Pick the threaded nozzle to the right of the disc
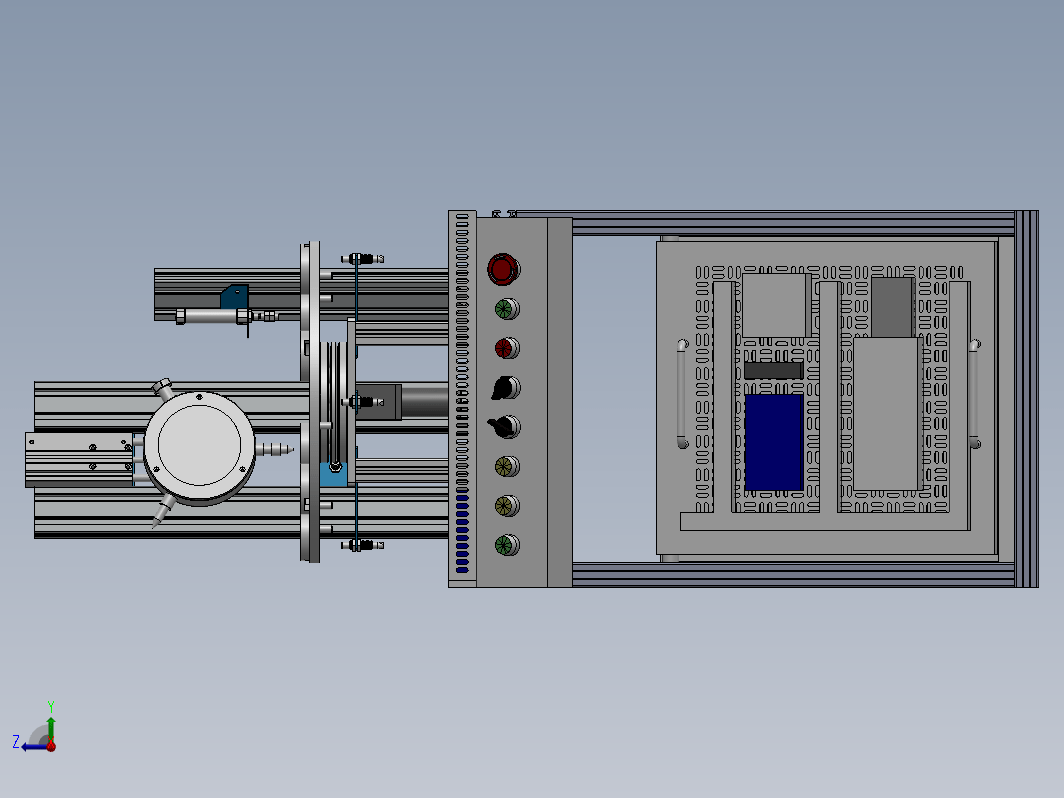1064x798 pixels. tap(275, 449)
